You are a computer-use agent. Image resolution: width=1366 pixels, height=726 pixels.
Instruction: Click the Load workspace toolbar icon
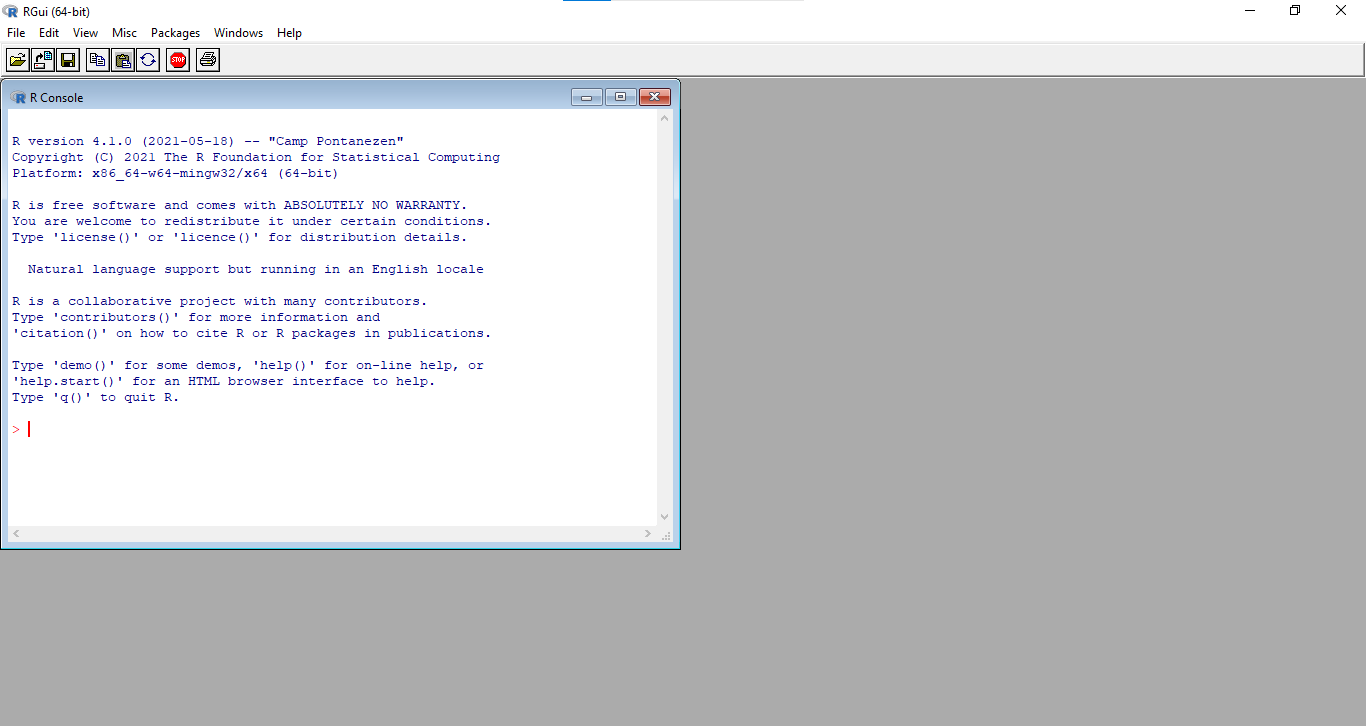[x=43, y=60]
